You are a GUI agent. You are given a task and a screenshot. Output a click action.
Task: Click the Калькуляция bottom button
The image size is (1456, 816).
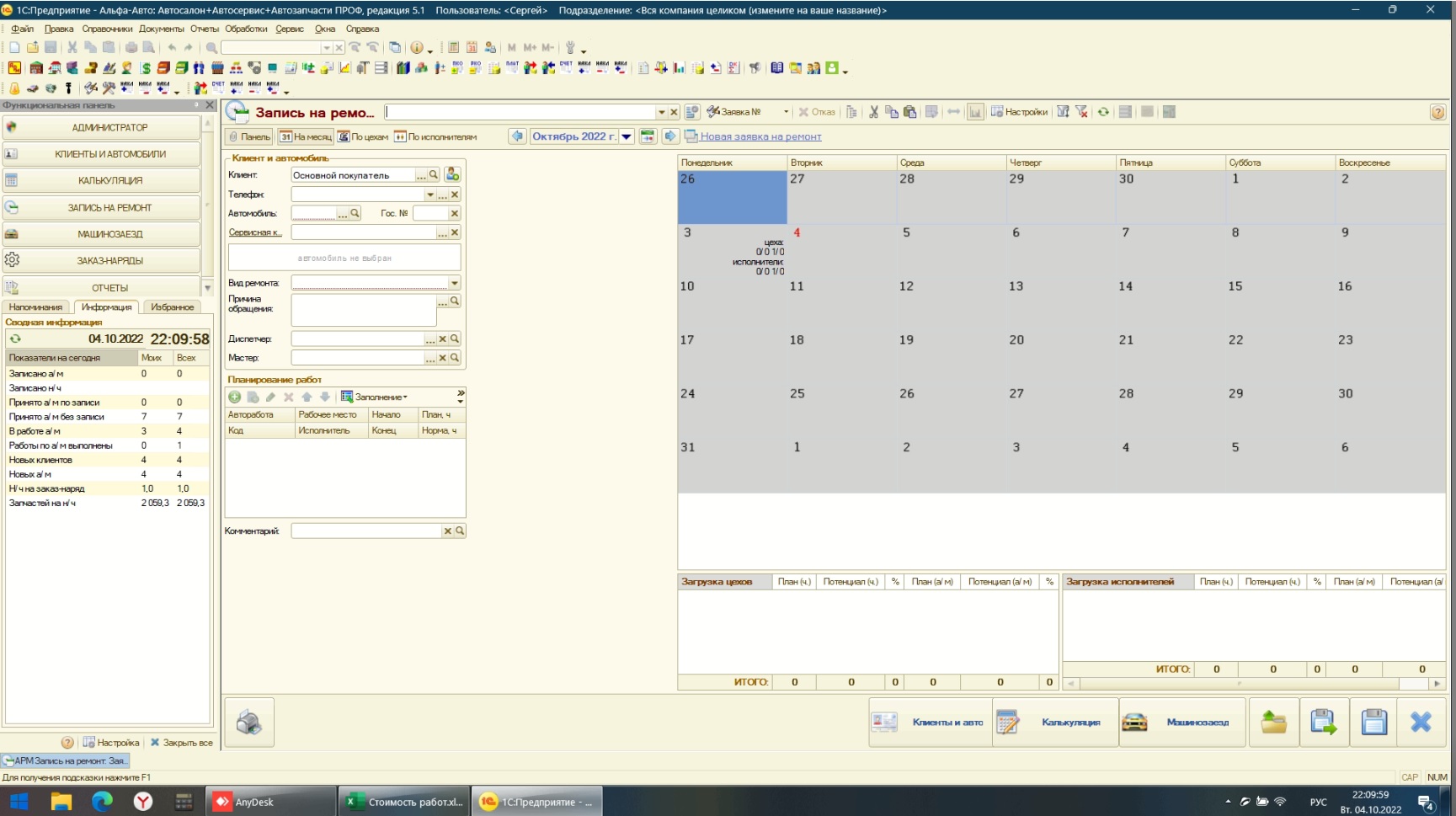1055,723
